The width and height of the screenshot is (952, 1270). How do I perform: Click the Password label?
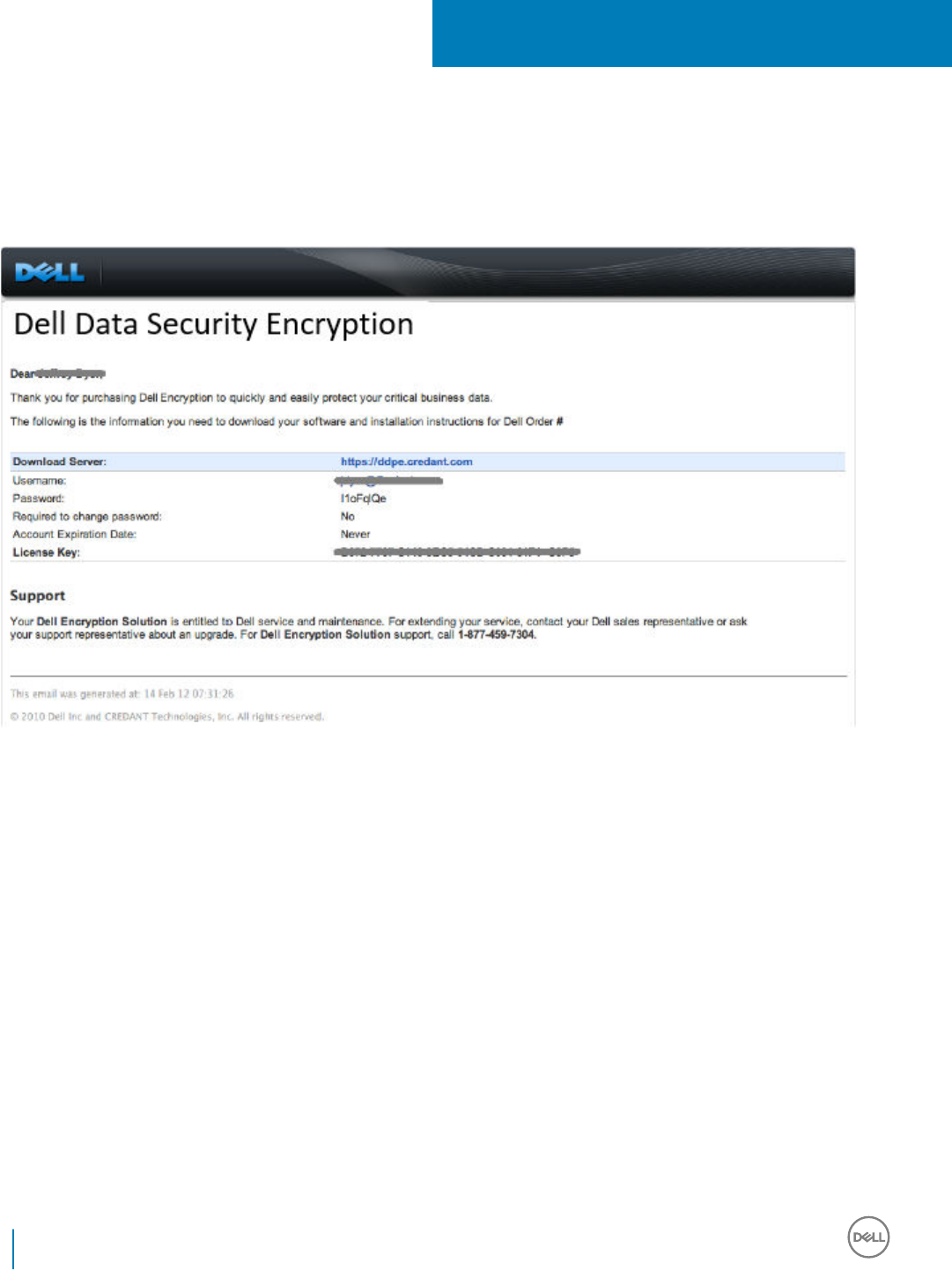39,498
